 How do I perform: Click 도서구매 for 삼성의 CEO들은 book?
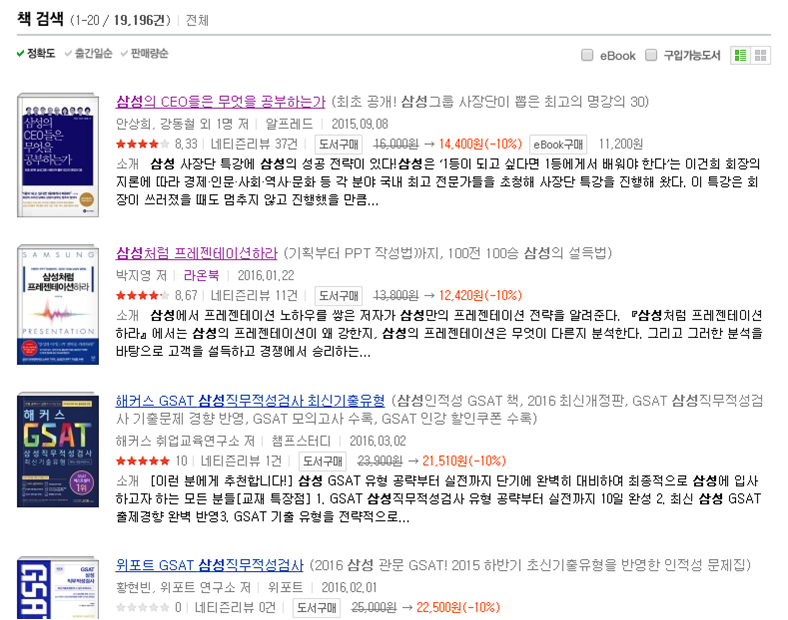(x=339, y=145)
